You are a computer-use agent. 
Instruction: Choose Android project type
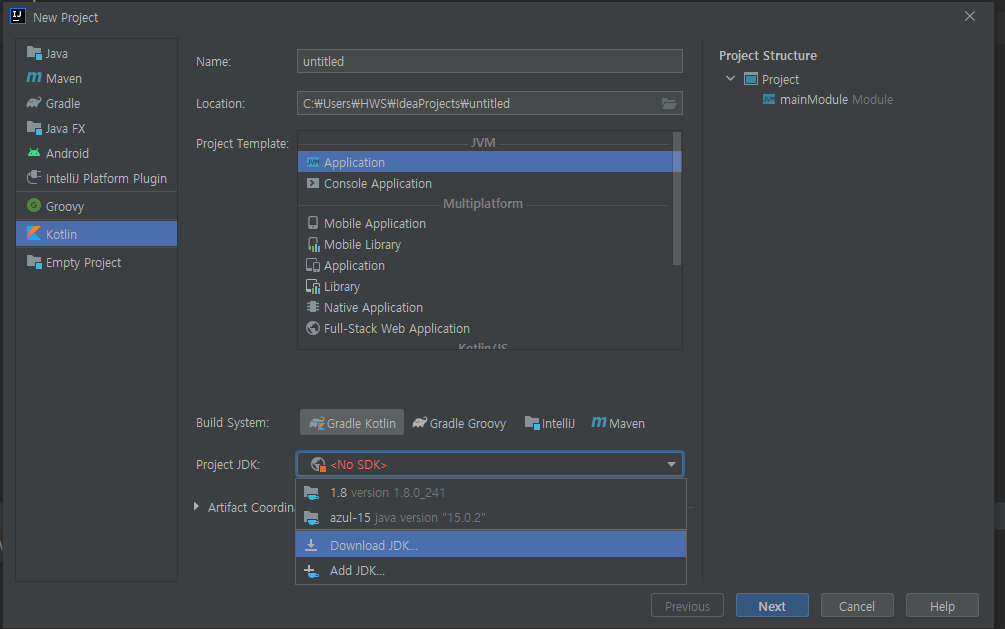click(96, 153)
